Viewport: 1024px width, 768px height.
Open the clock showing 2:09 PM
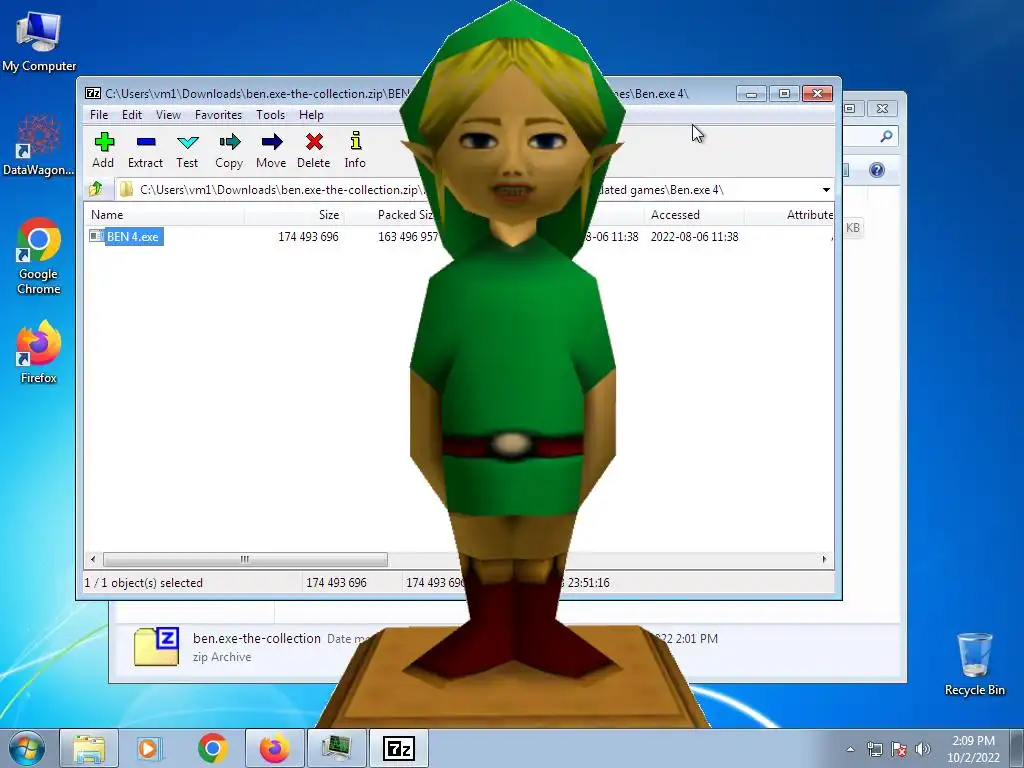(973, 749)
